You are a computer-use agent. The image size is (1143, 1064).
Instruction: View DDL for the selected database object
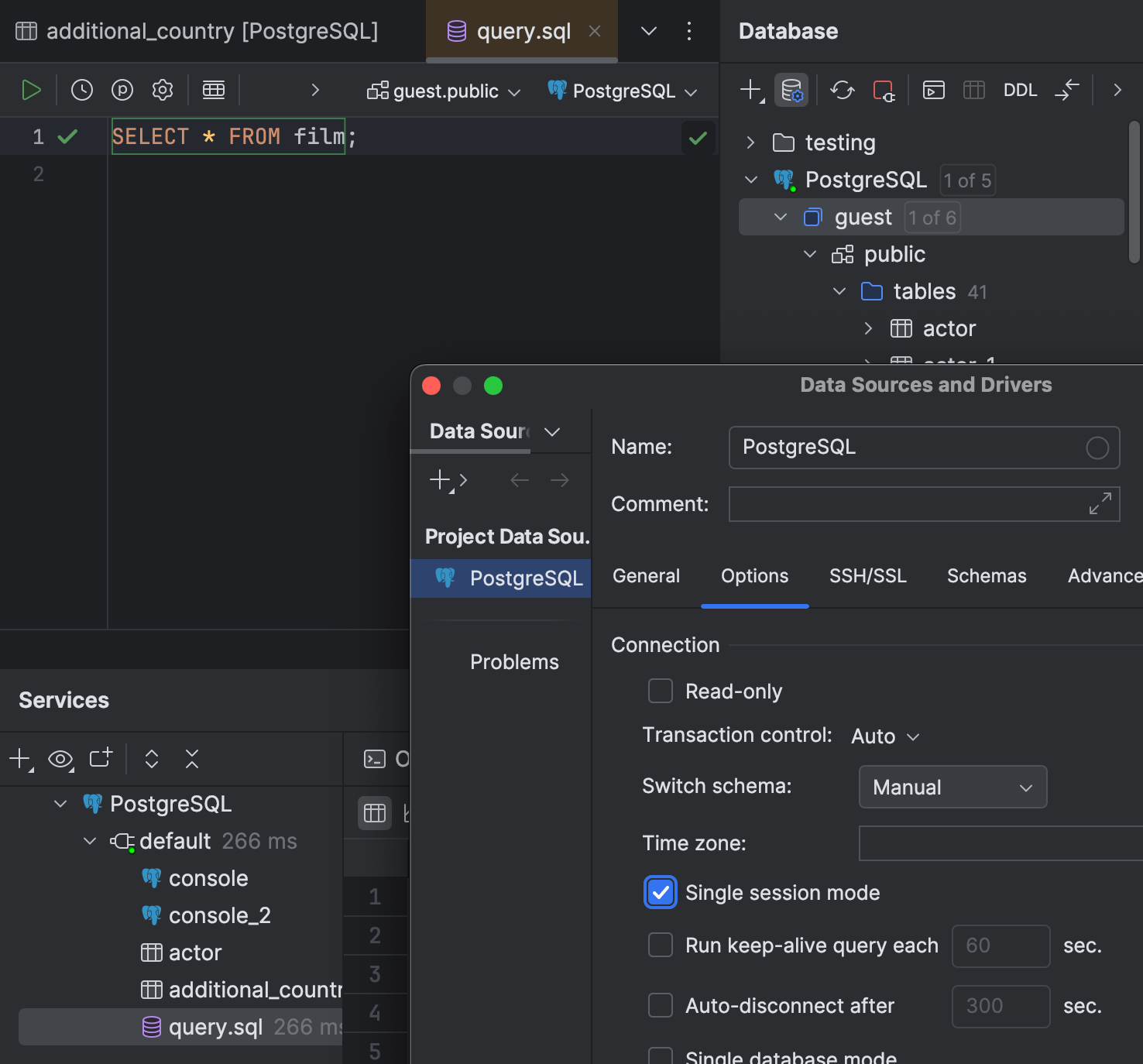(x=1020, y=90)
